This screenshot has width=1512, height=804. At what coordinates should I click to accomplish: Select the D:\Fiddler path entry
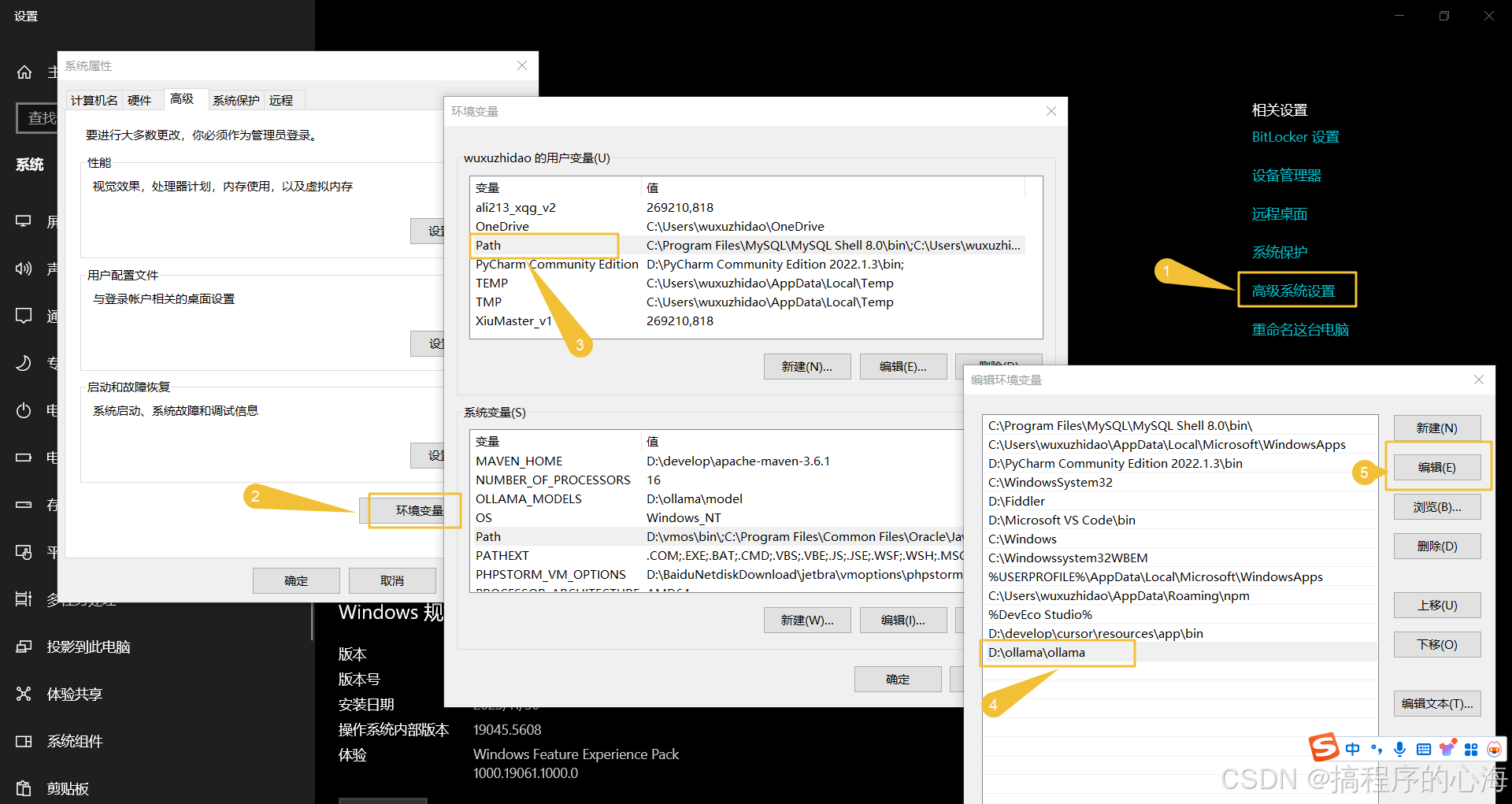(1180, 501)
